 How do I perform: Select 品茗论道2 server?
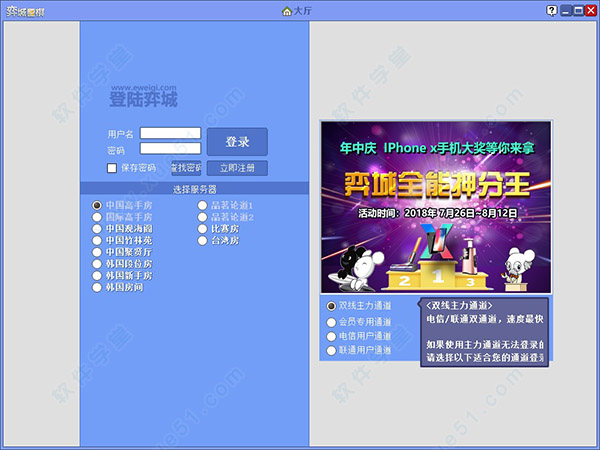coord(202,217)
